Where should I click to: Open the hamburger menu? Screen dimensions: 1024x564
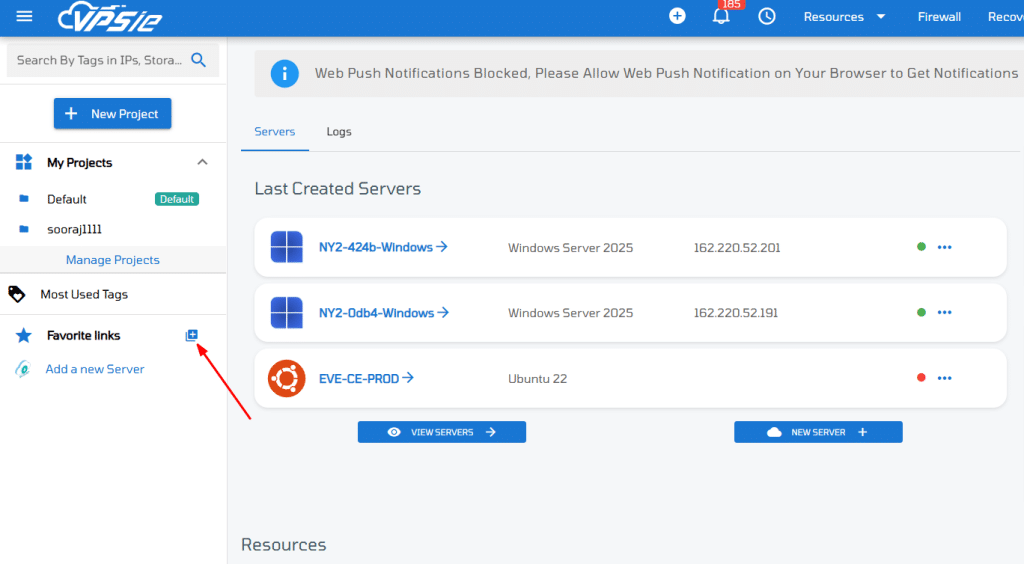click(24, 16)
